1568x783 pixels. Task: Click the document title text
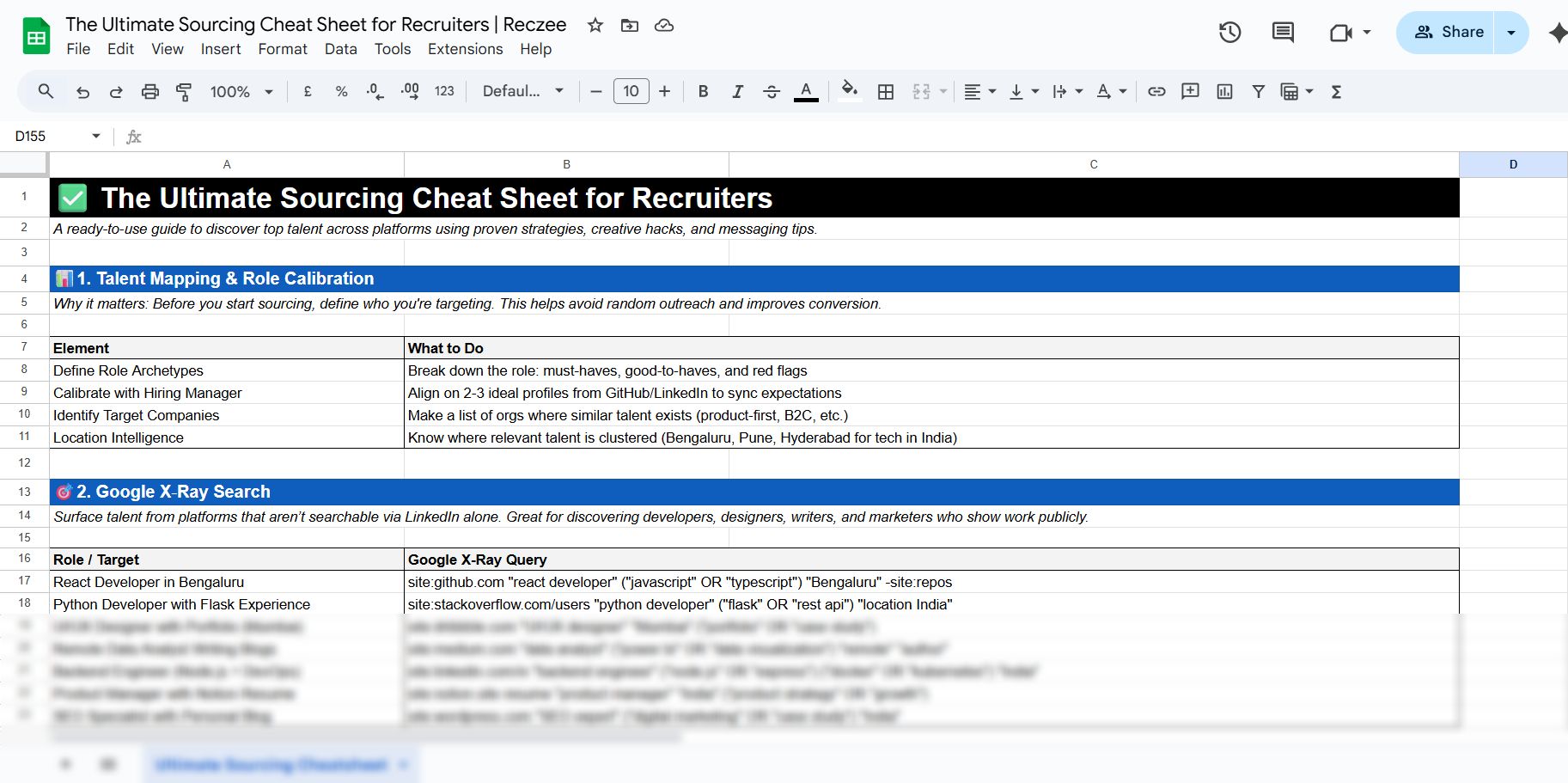tap(316, 25)
